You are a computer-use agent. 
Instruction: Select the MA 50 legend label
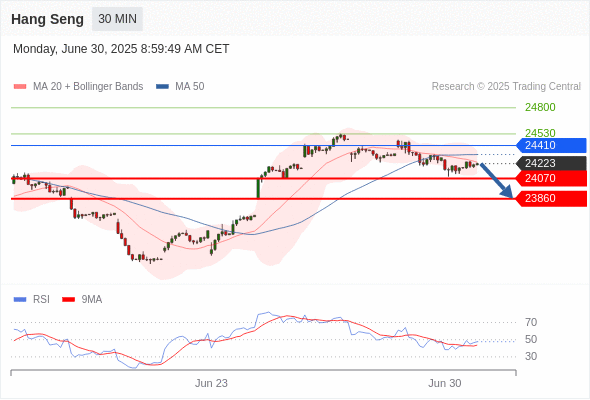pos(190,87)
